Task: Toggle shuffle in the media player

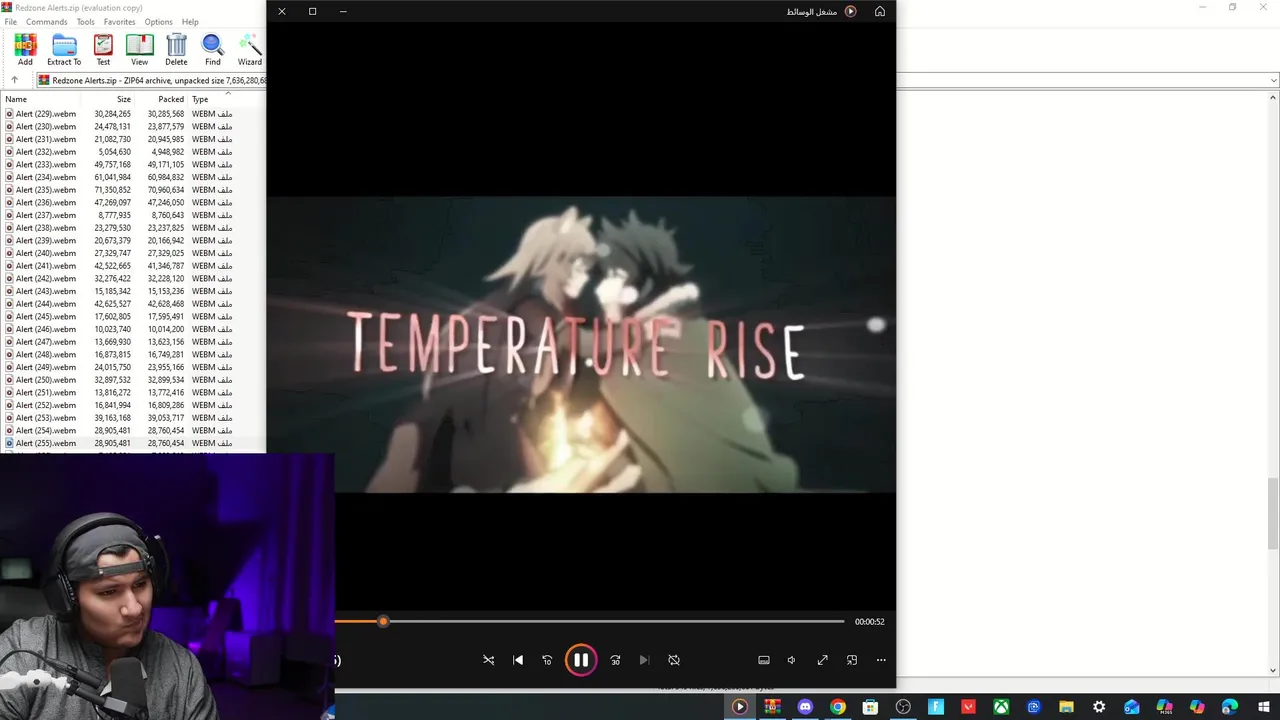Action: point(488,660)
